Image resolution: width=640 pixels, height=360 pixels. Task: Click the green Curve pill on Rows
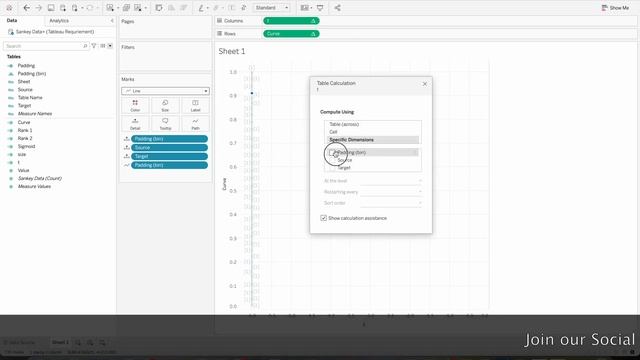click(x=291, y=34)
